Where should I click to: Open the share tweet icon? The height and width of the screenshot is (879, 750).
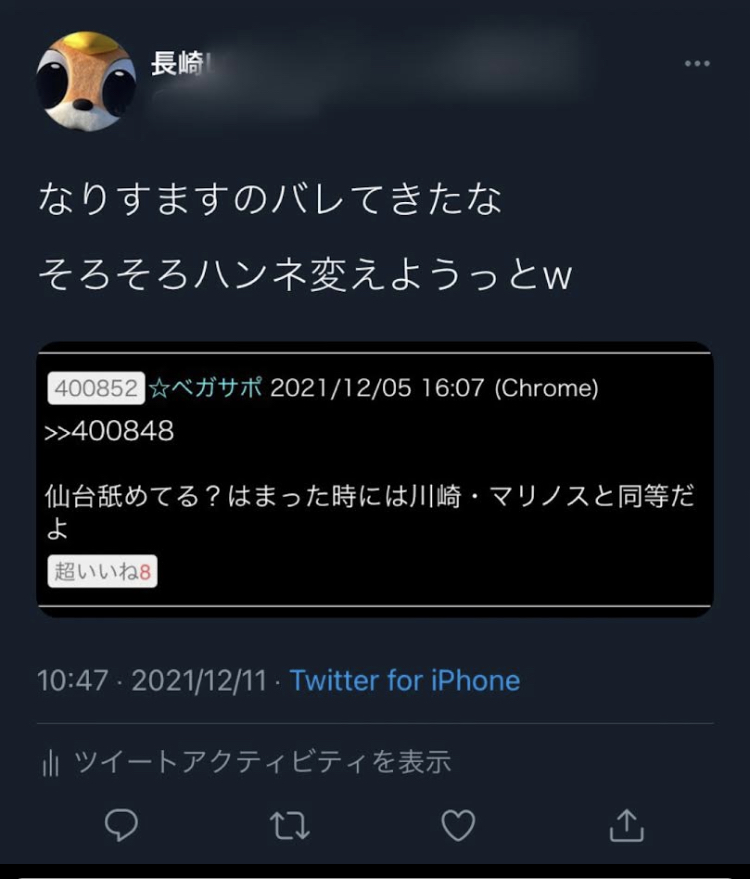[x=626, y=825]
